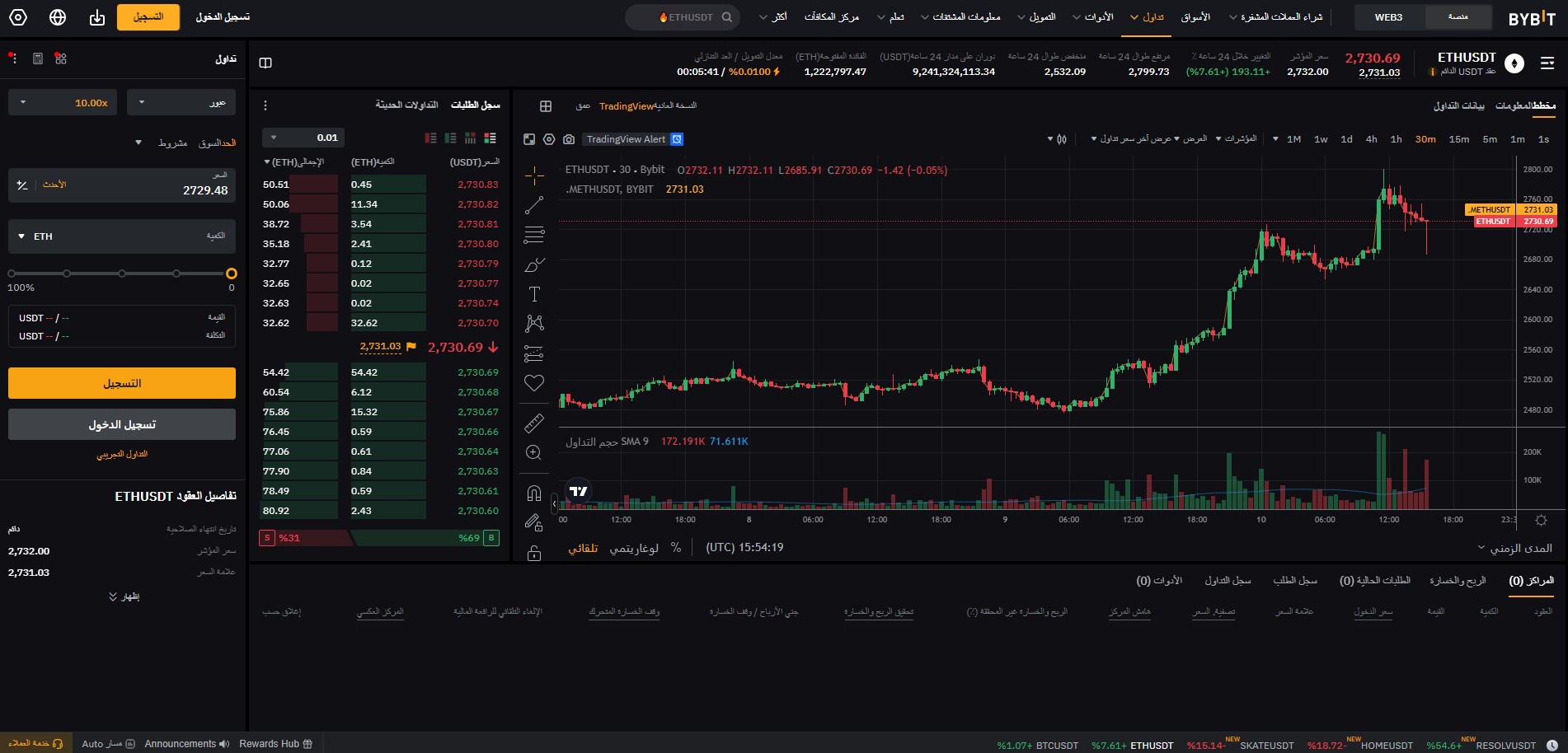Pick the XABCD pattern drawing tool
1568x753 pixels.
534,323
